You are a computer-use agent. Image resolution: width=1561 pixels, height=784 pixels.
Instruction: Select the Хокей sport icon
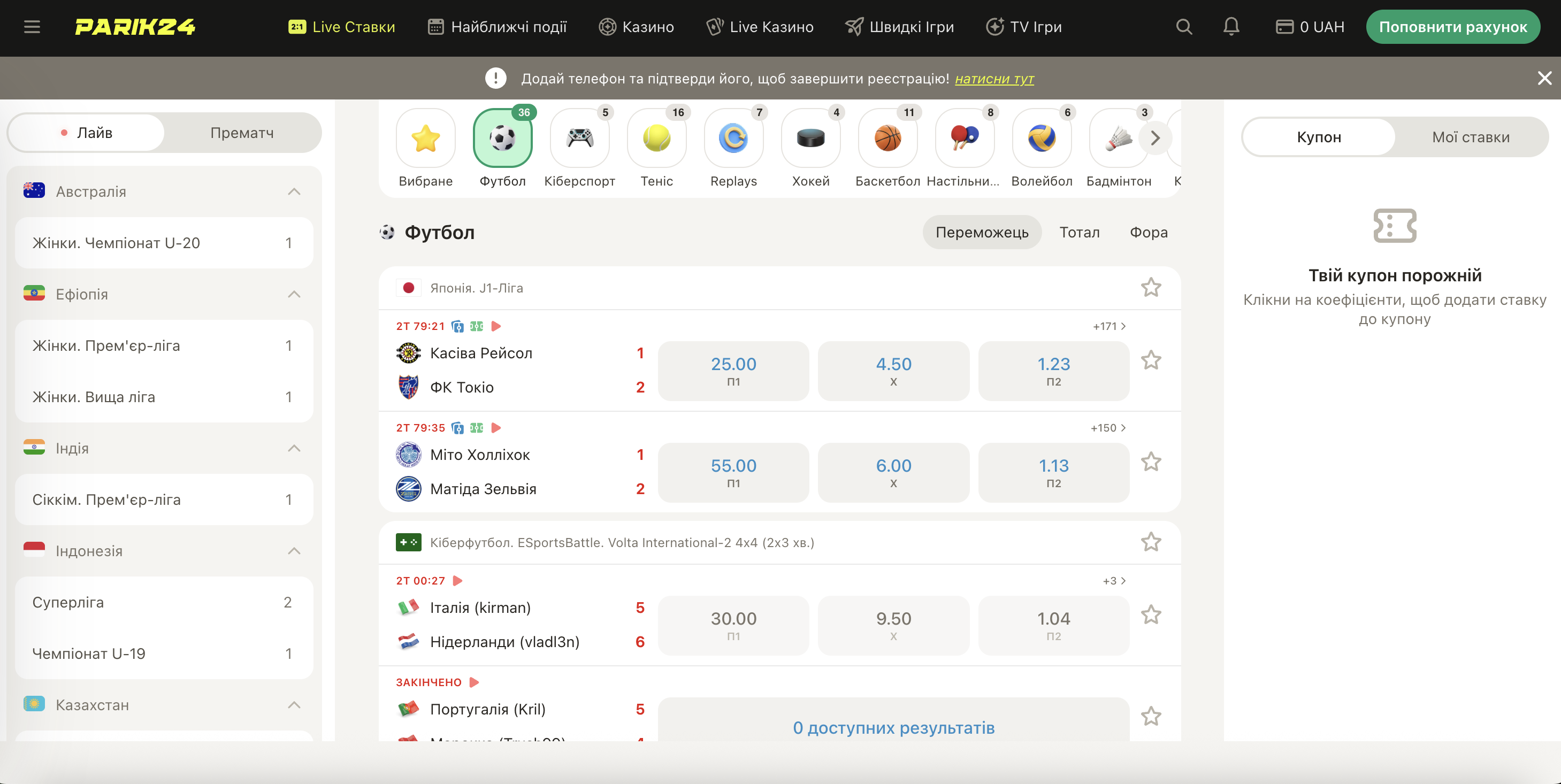pos(810,138)
